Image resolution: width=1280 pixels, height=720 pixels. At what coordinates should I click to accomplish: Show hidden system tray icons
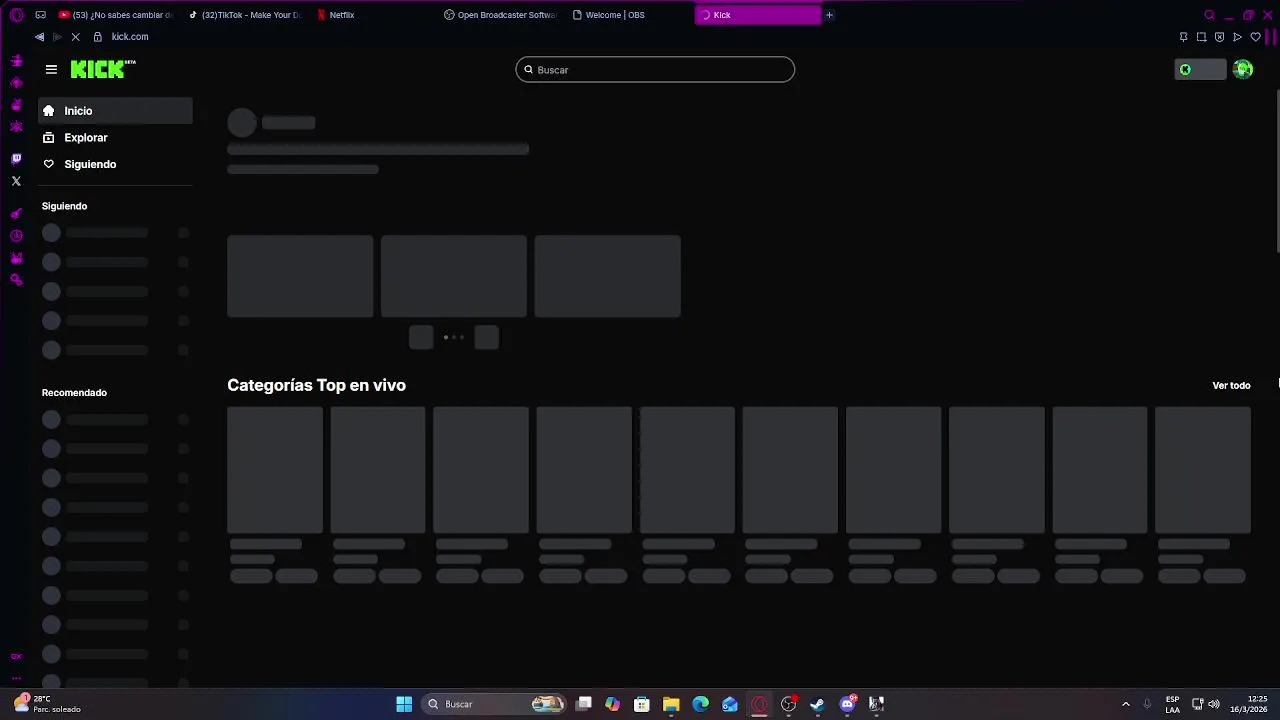pyautogui.click(x=1125, y=704)
